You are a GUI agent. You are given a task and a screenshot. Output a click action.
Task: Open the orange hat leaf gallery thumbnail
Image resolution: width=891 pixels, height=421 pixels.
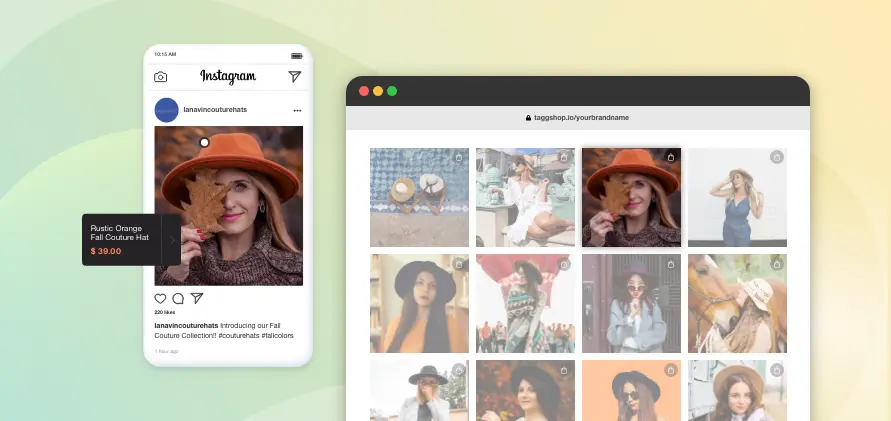coord(630,197)
